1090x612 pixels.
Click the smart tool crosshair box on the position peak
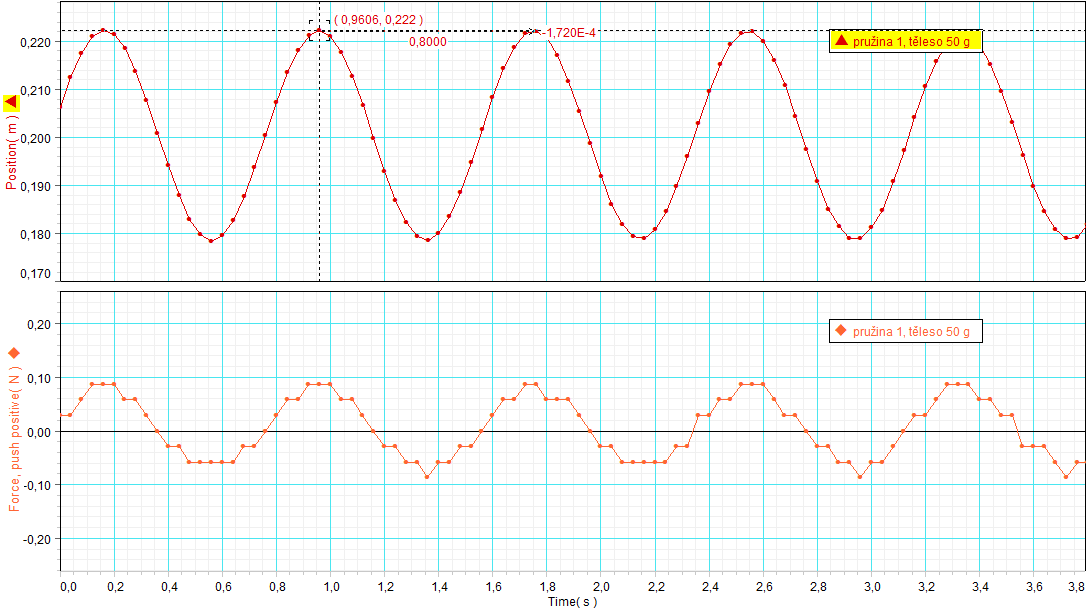coord(320,31)
